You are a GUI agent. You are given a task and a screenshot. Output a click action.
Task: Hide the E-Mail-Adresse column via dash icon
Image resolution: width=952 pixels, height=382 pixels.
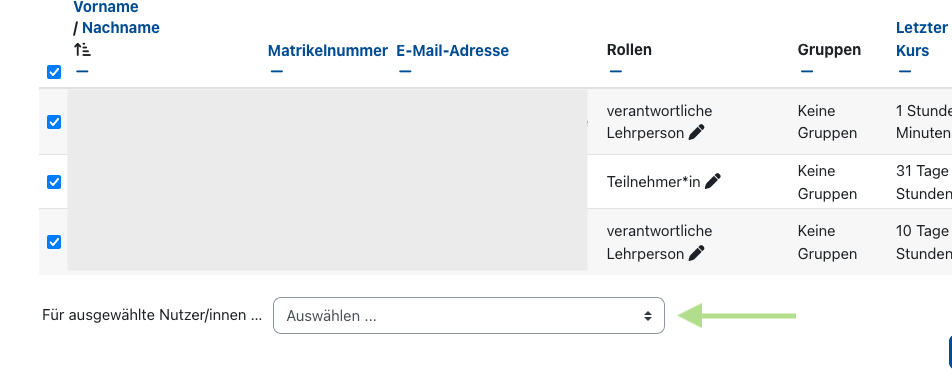coord(405,71)
